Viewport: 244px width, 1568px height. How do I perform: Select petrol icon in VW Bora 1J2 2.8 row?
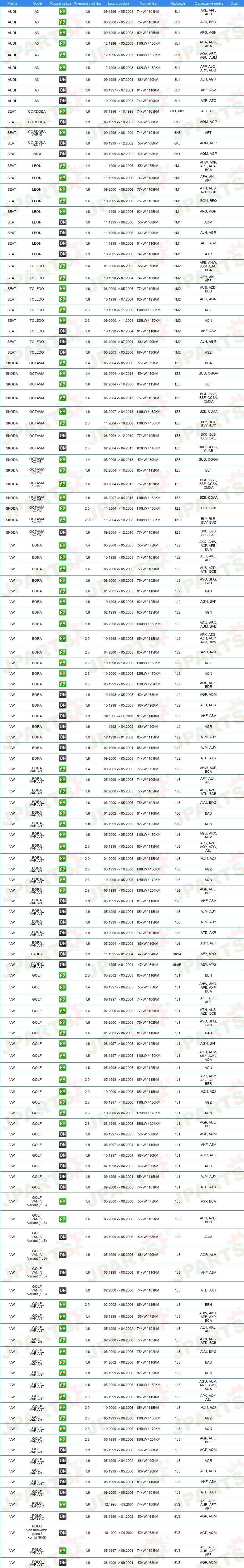coord(63,684)
